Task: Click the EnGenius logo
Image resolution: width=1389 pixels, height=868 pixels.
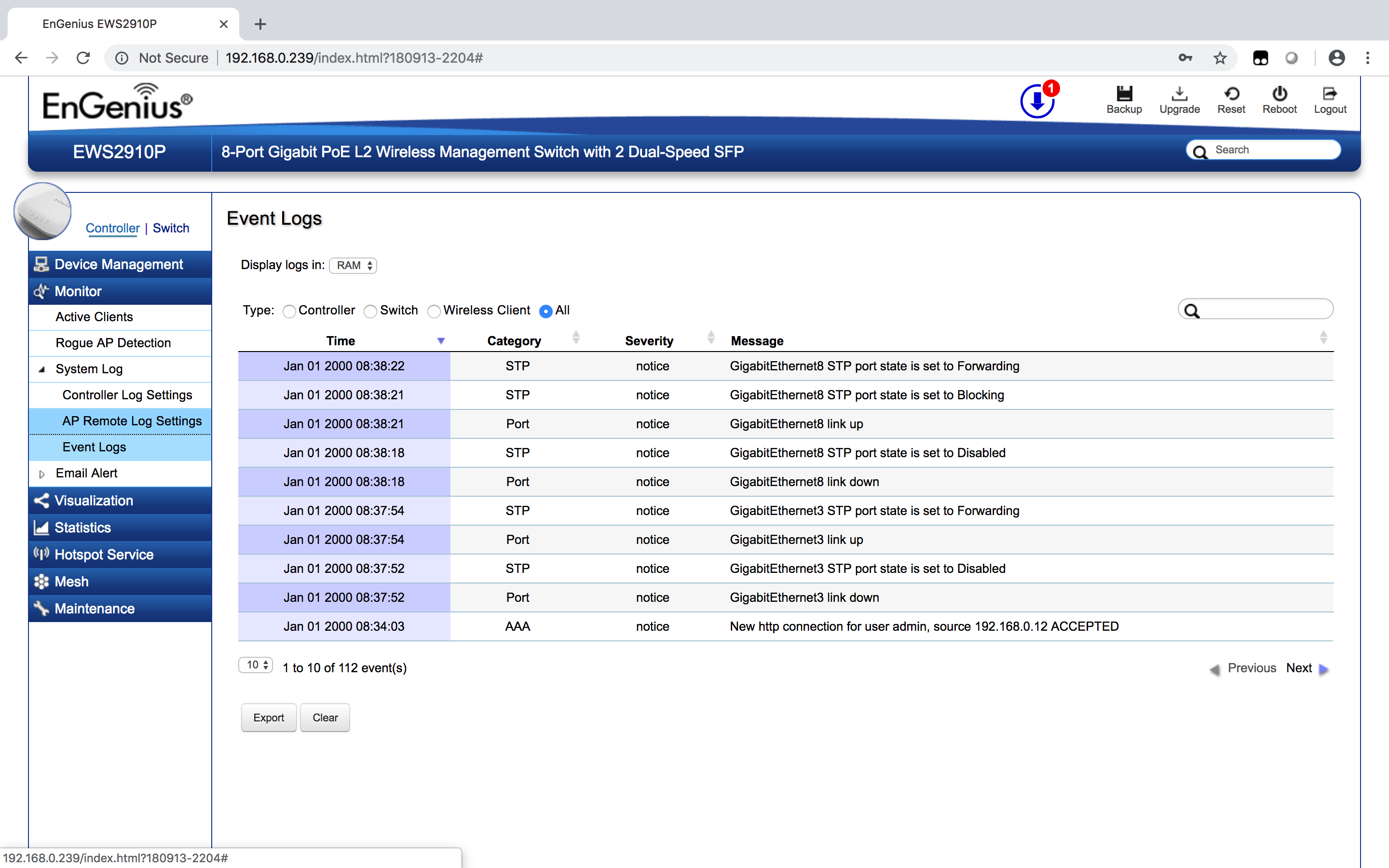Action: coord(118,102)
